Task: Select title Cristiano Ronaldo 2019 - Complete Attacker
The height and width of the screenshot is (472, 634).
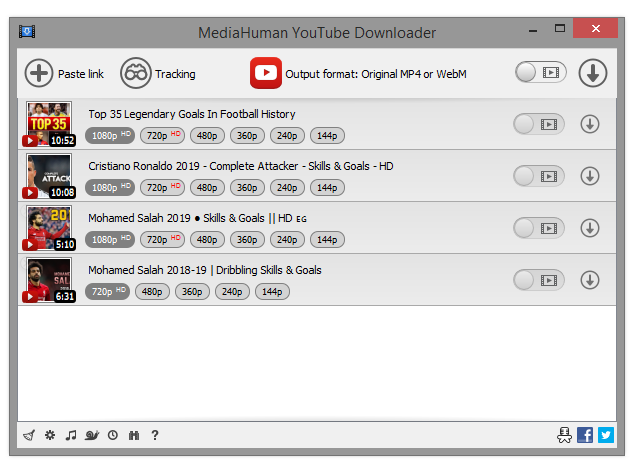Action: point(241,166)
